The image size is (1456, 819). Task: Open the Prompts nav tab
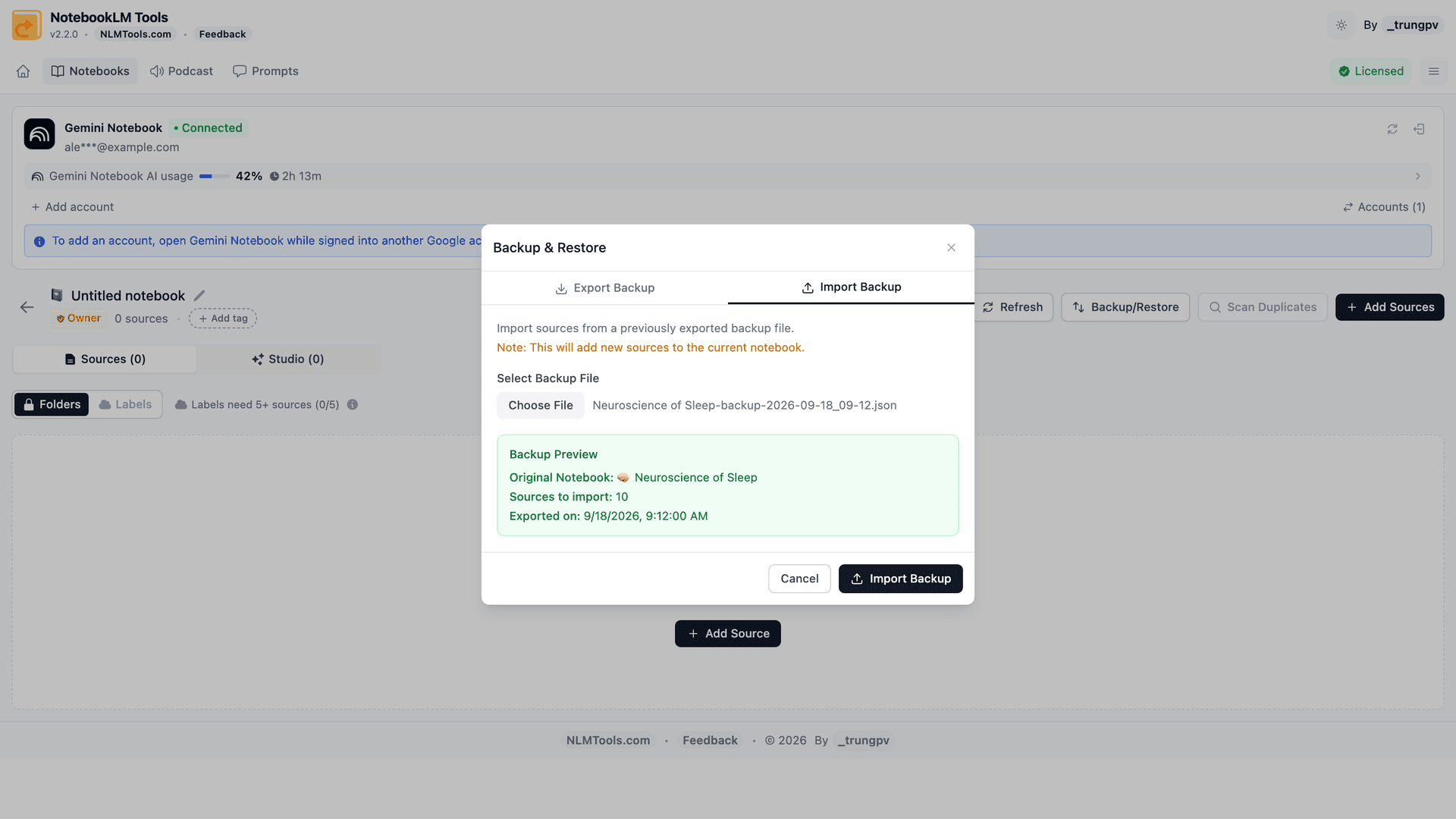click(265, 71)
